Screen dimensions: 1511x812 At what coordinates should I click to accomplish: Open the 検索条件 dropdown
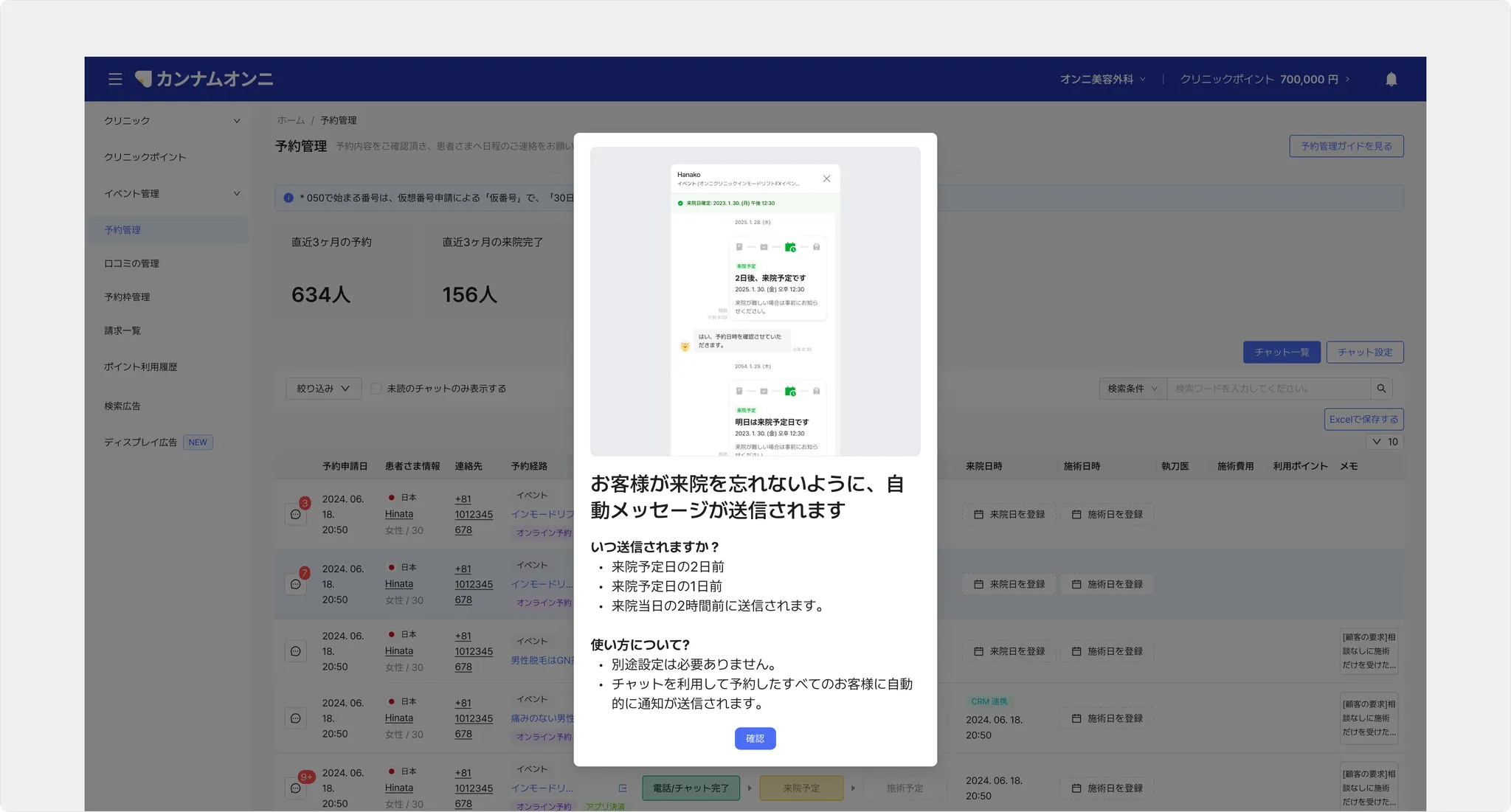coord(1132,389)
